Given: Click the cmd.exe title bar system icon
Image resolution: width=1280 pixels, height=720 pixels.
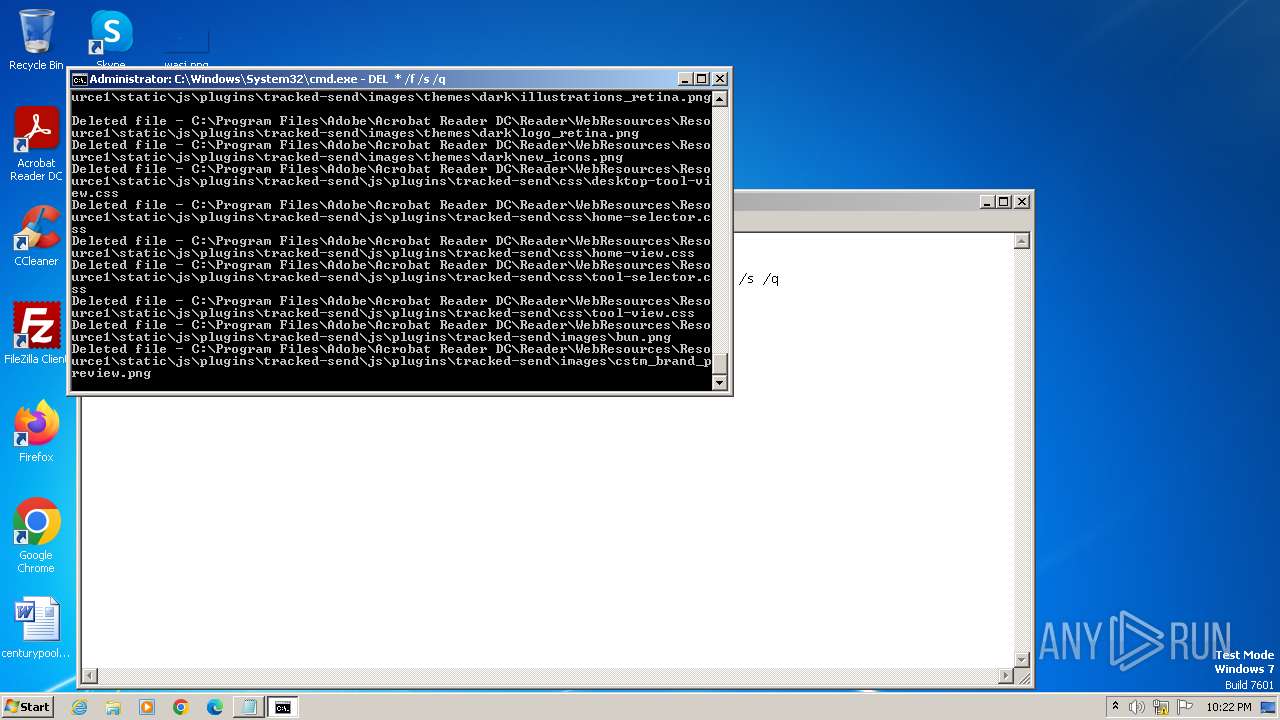Looking at the screenshot, I should (79, 79).
